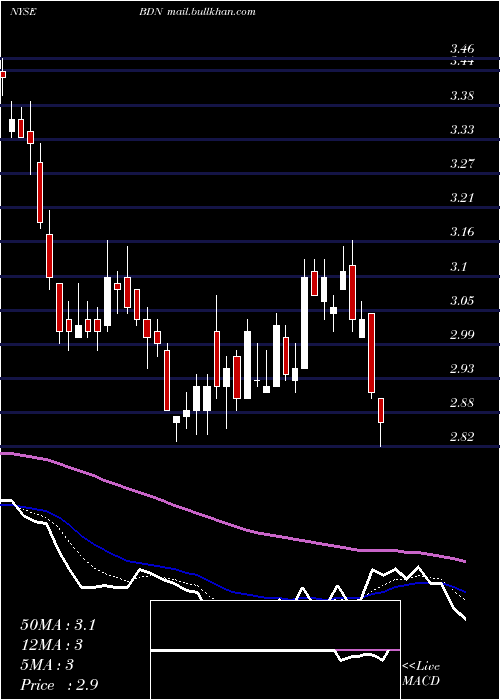Screen dimensions: 500x700
Task: Select the 3.33 price level label
Action: pos(462,129)
